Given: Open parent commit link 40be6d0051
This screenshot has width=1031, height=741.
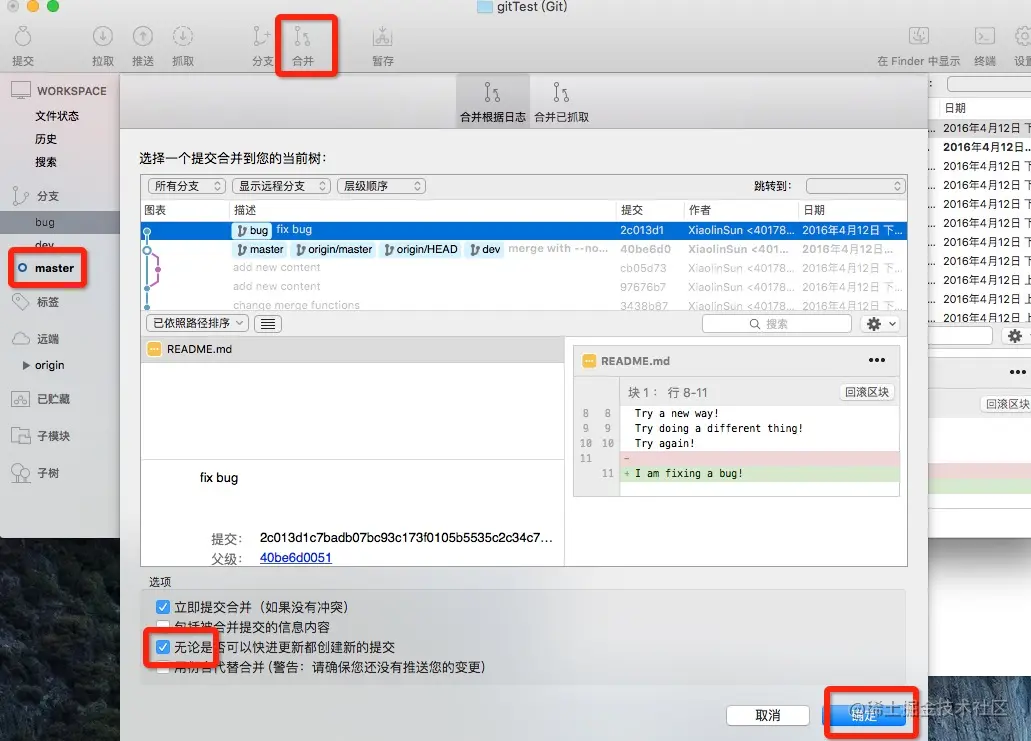Looking at the screenshot, I should coord(295,558).
